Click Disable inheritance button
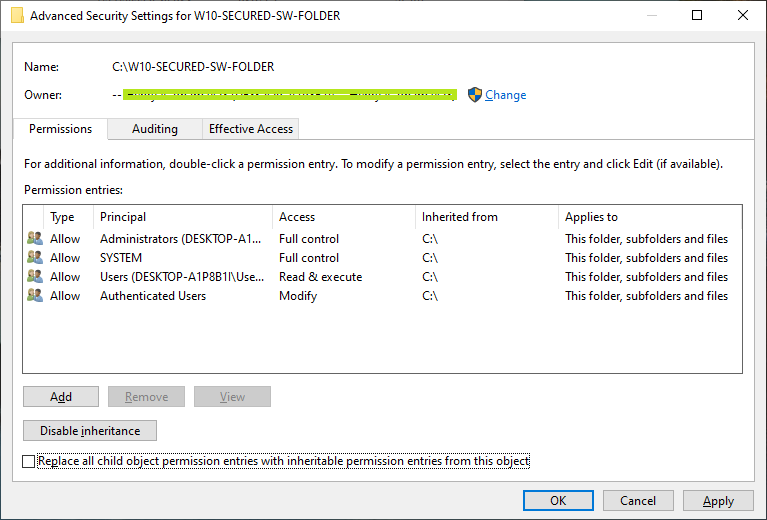 [90, 430]
